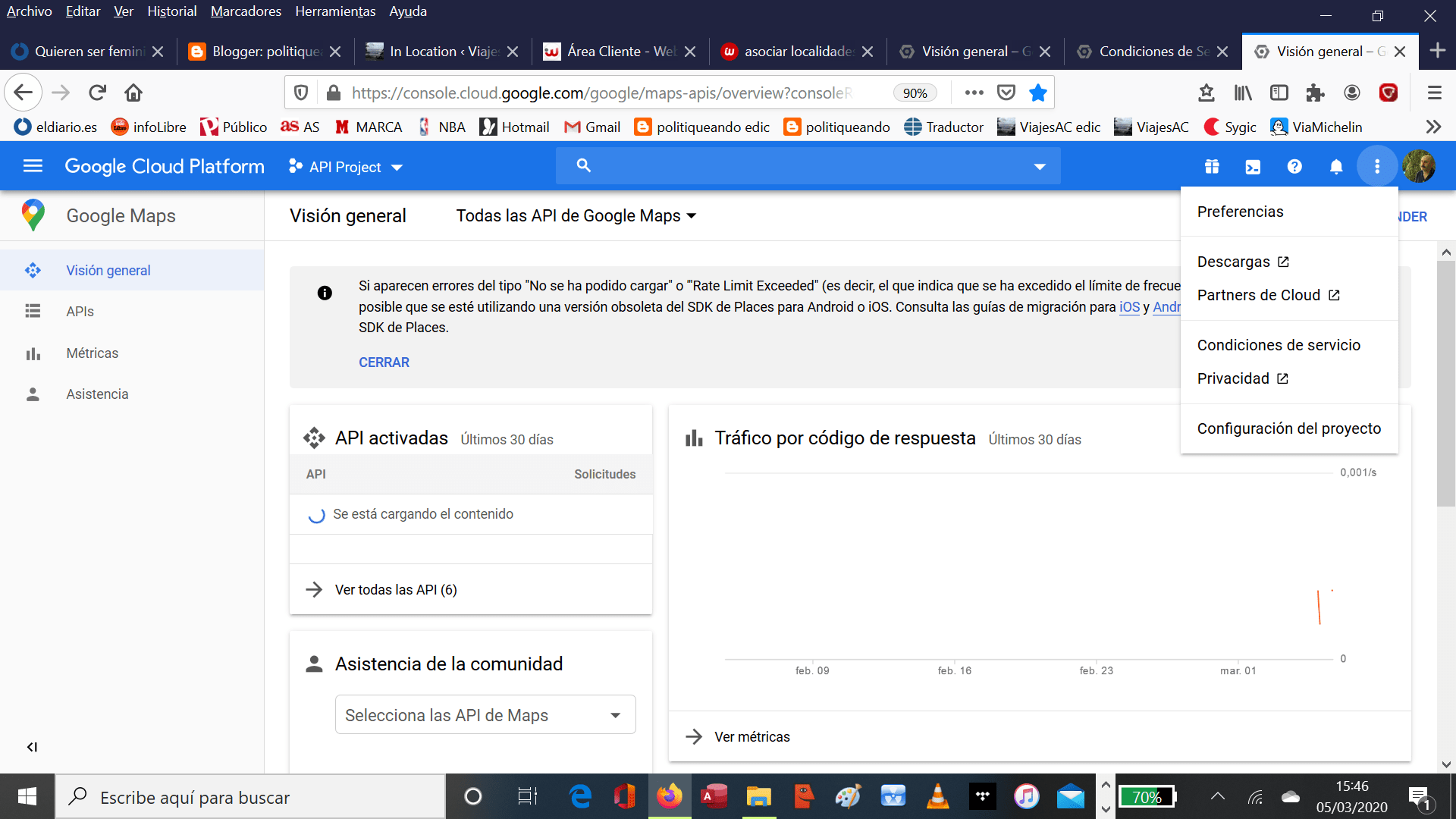Viewport: 1456px width, 819px height.
Task: Open page actions three-dot menu in address bar
Action: click(974, 93)
